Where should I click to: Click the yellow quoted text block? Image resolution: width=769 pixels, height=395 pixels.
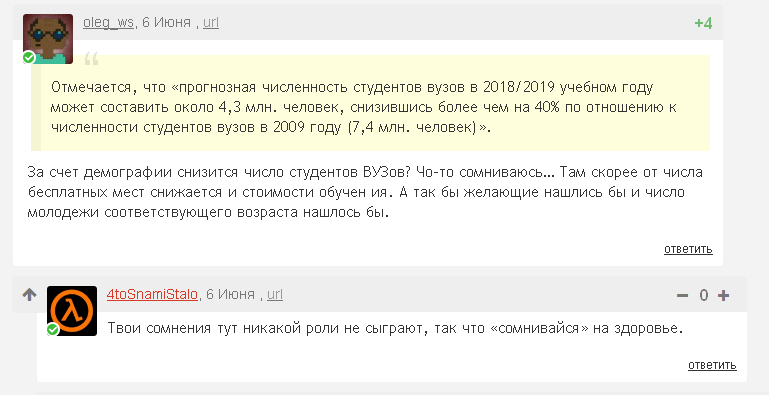[x=370, y=103]
